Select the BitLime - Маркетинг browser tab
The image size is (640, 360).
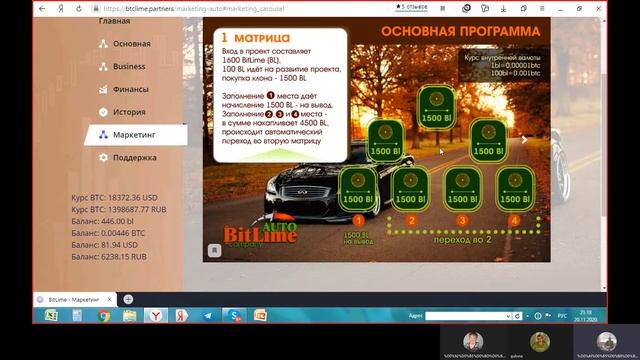73,300
